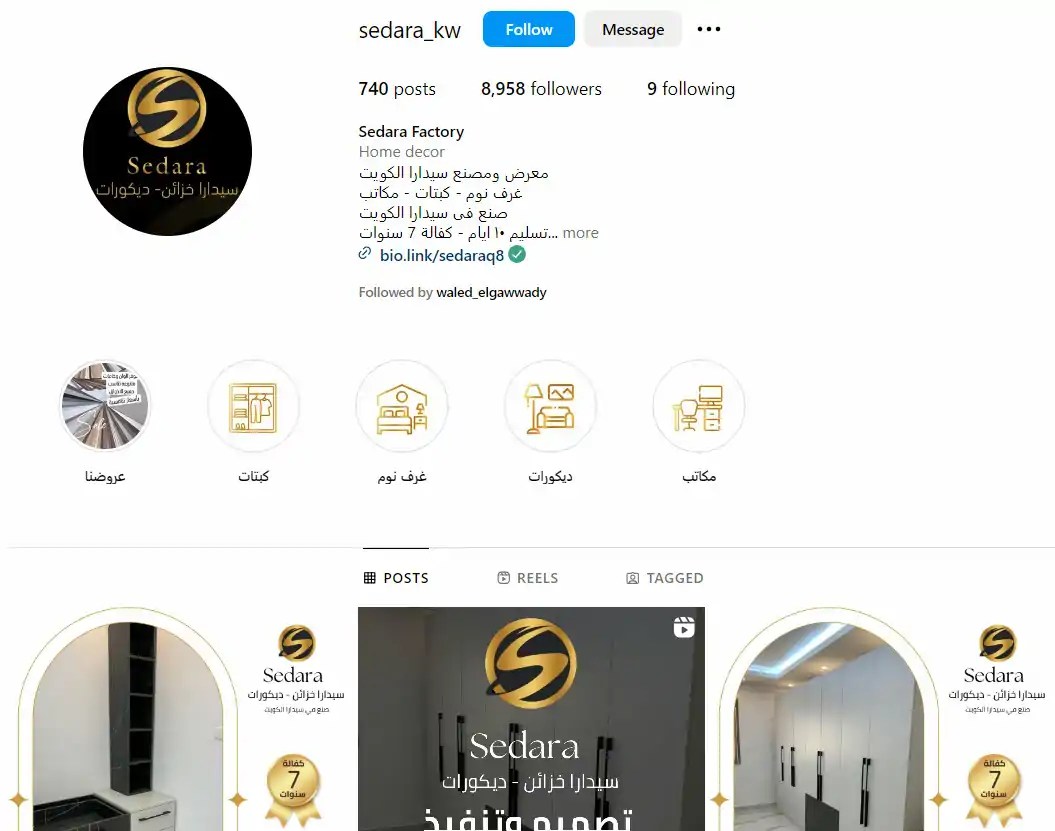Open the مكاتب office highlight
Viewport: 1055px width, 831px height.
(x=699, y=406)
